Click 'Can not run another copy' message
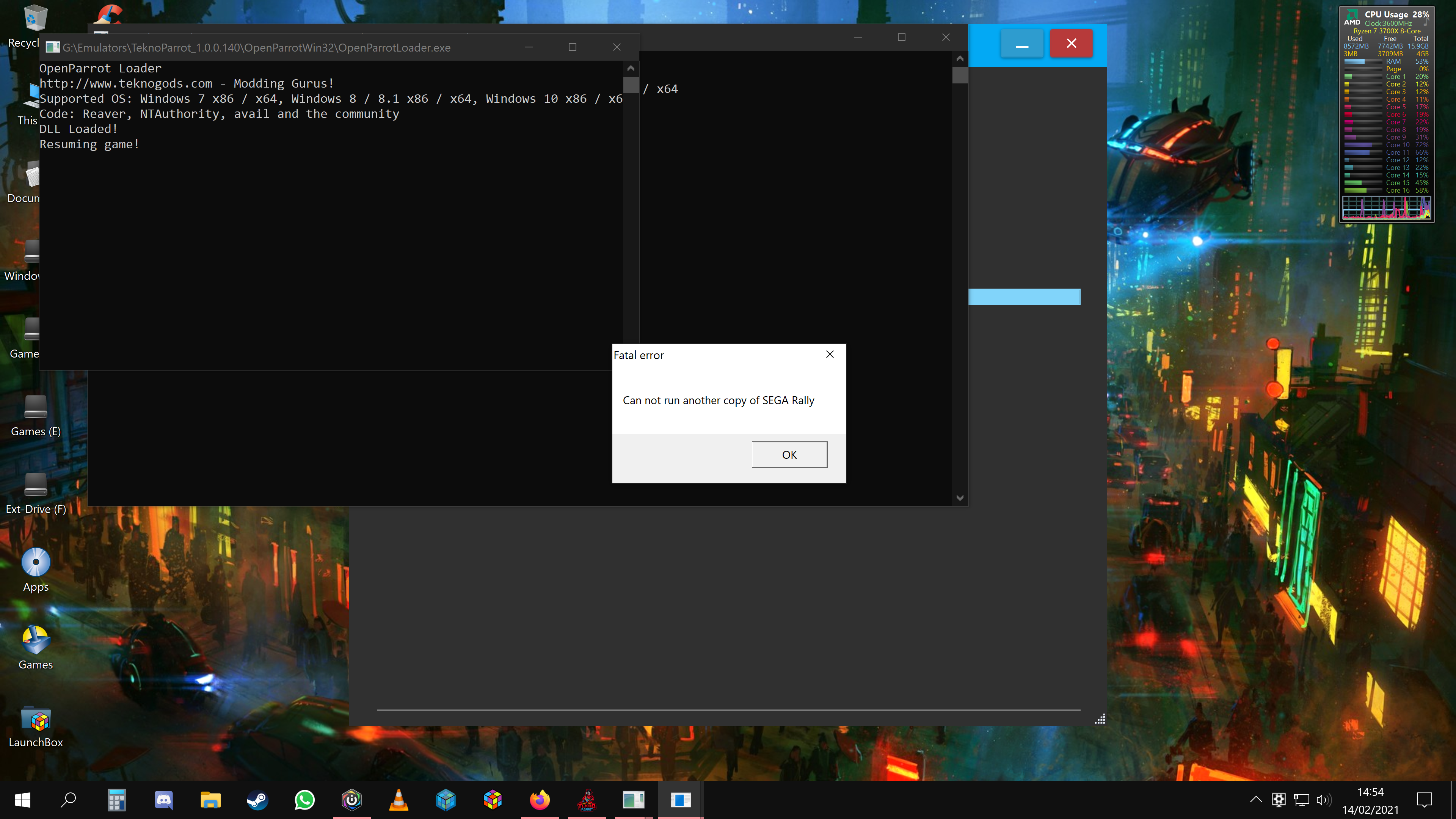Image resolution: width=1456 pixels, height=819 pixels. pyautogui.click(x=719, y=400)
